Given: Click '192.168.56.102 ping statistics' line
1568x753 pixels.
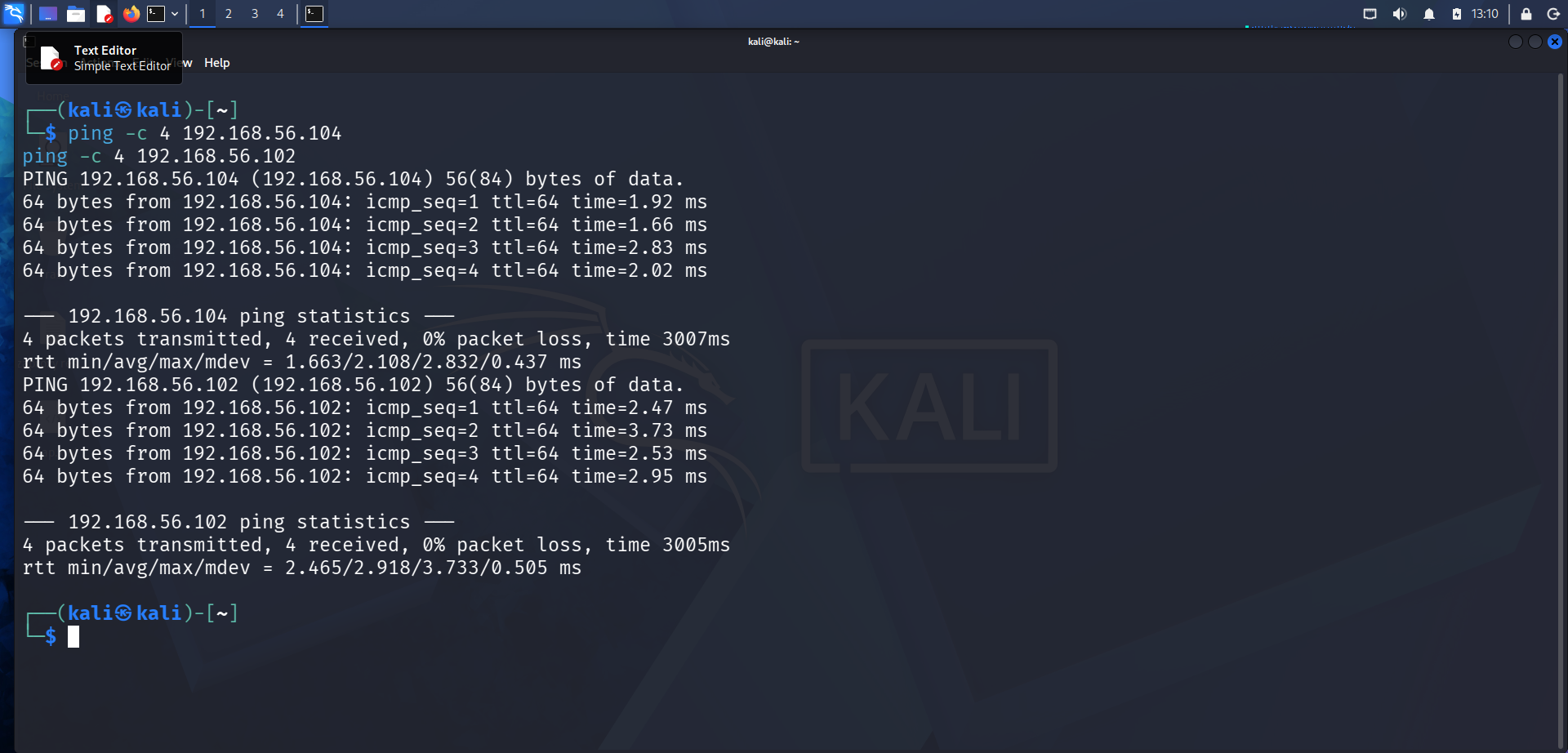Looking at the screenshot, I should point(239,522).
